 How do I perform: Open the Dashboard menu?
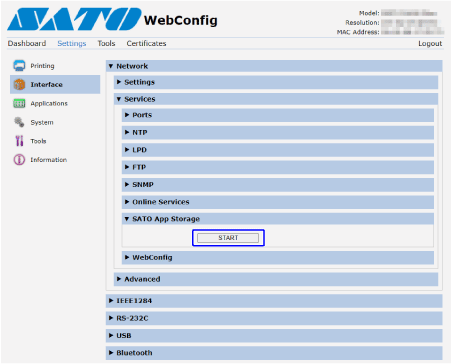click(x=27, y=43)
